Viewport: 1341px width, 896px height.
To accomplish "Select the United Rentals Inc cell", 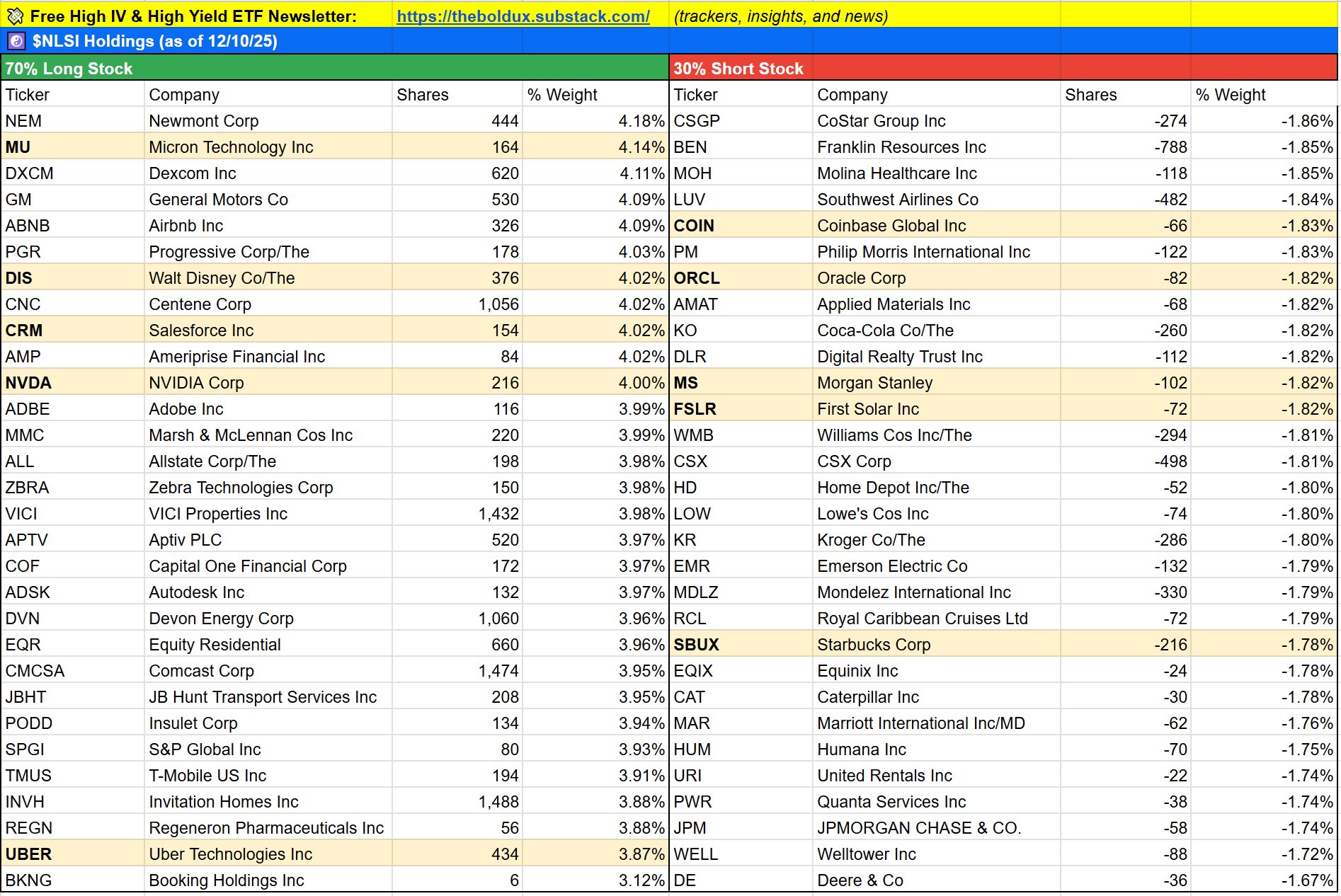I will pos(937,776).
